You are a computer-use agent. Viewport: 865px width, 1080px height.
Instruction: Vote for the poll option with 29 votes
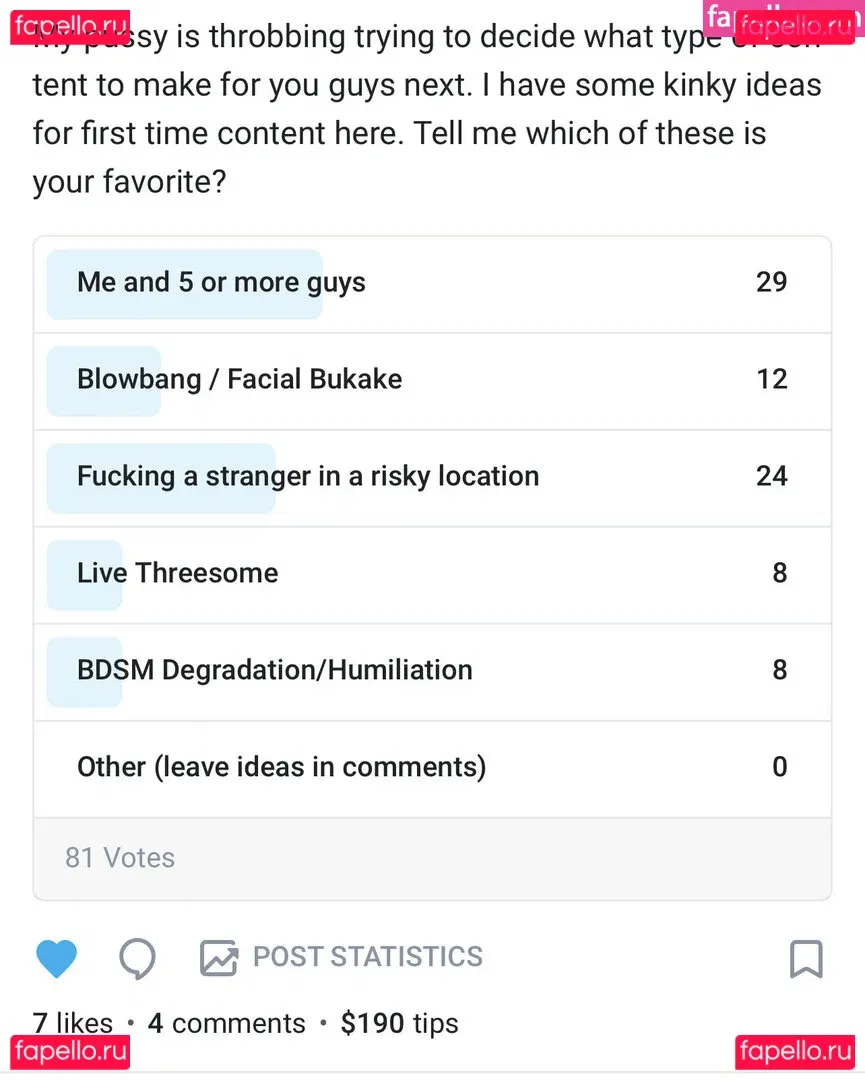[x=432, y=283]
